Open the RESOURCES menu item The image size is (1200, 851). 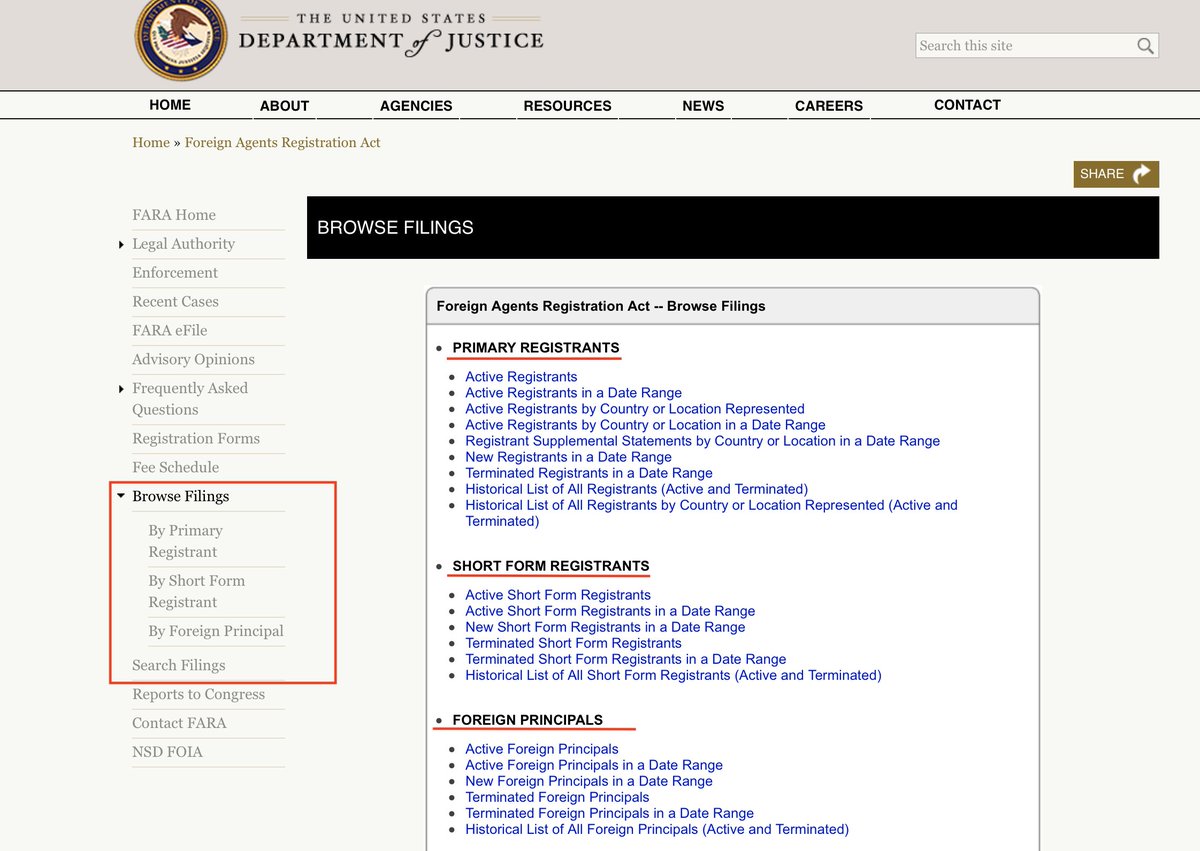point(567,106)
